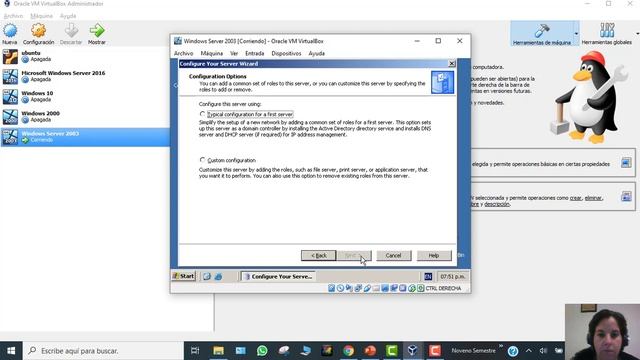Follow the 'crear' link
This screenshot has width=640, height=360.
(x=576, y=198)
